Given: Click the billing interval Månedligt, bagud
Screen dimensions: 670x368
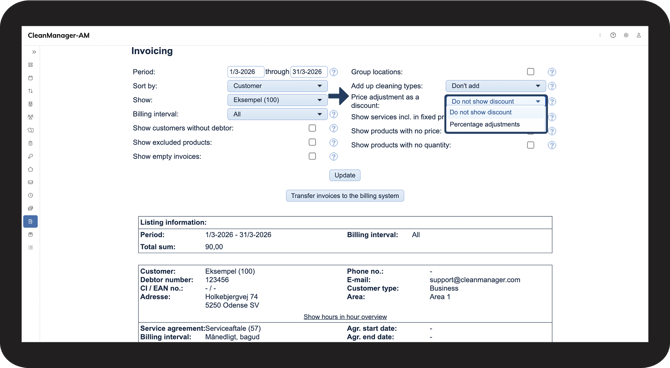Looking at the screenshot, I should pyautogui.click(x=232, y=337).
